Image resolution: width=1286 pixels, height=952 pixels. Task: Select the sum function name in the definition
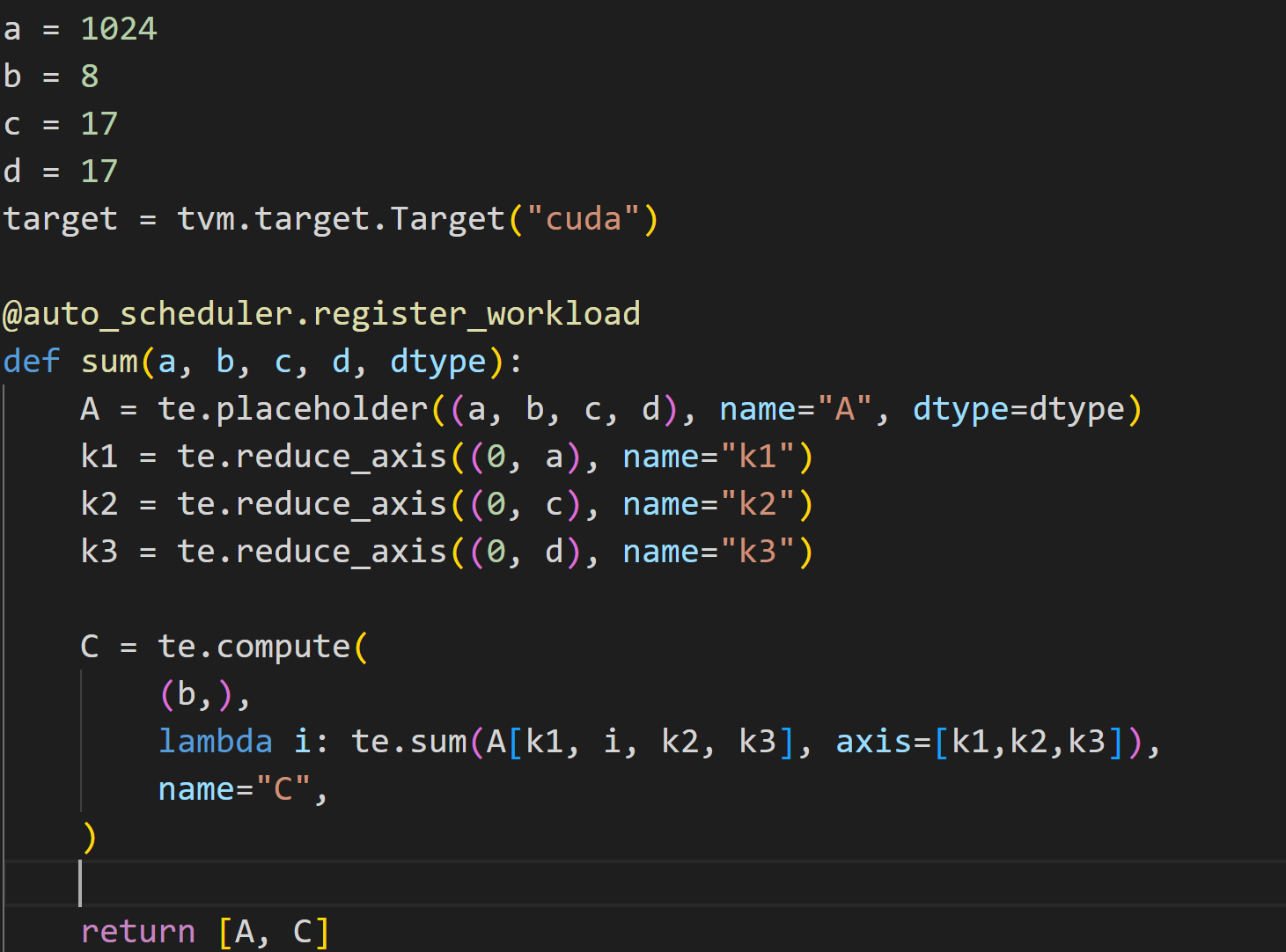click(x=109, y=362)
